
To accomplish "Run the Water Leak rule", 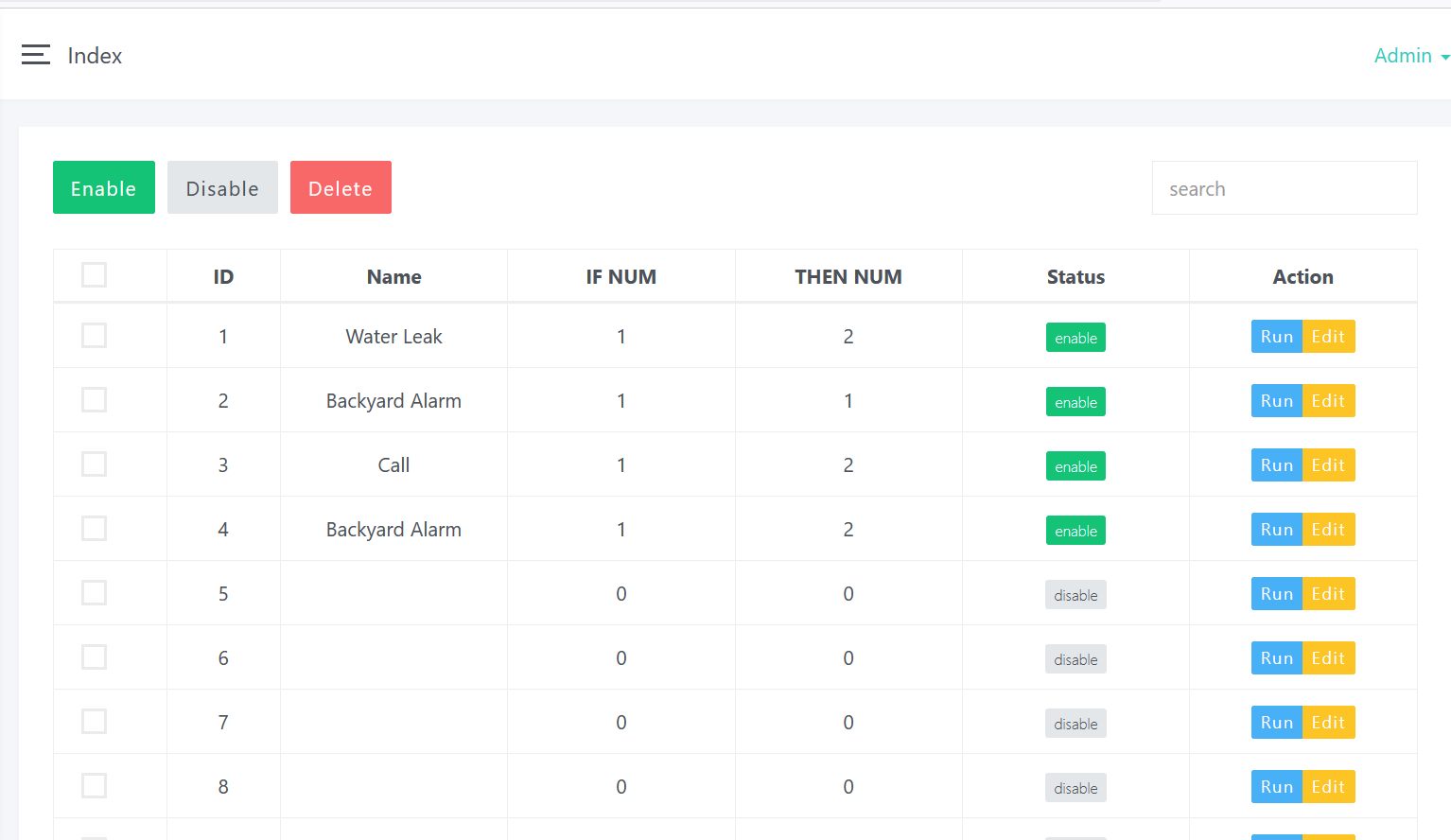I will pyautogui.click(x=1276, y=337).
